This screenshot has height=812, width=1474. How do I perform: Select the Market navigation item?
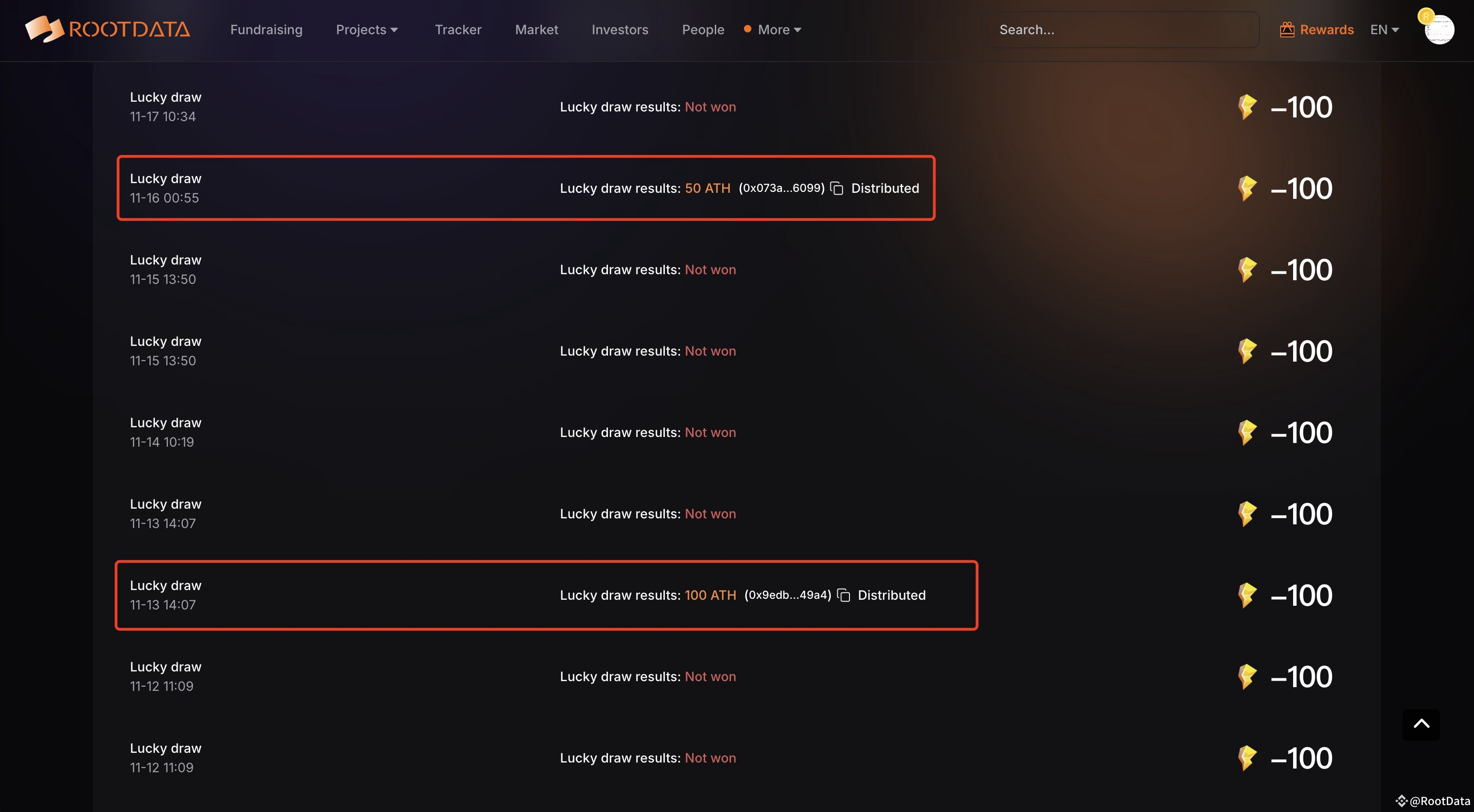(536, 29)
